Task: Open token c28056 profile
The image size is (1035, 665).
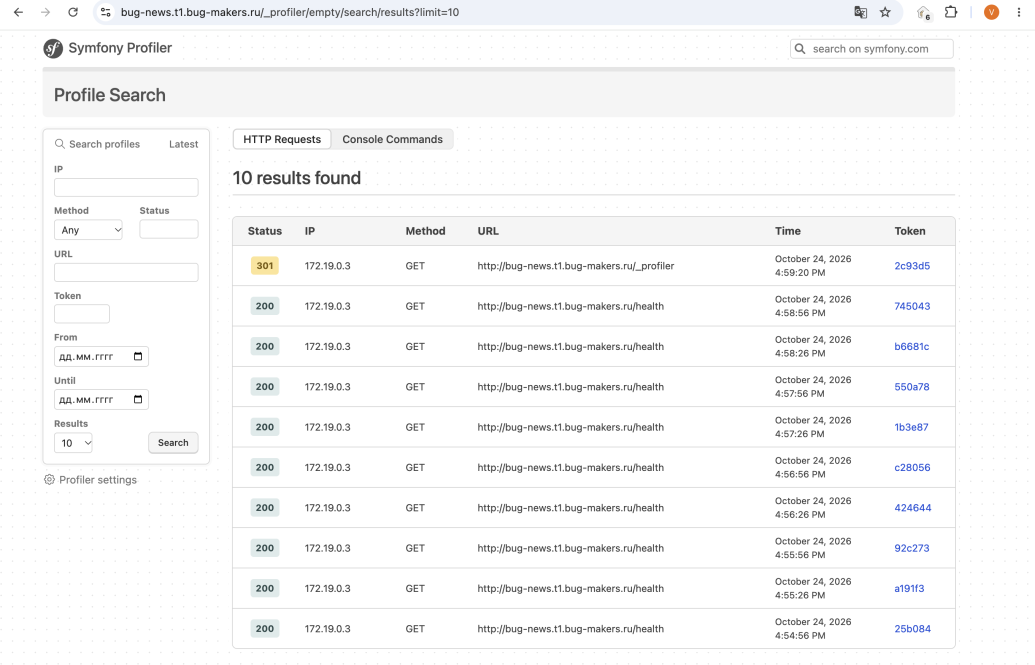Action: pos(912,467)
